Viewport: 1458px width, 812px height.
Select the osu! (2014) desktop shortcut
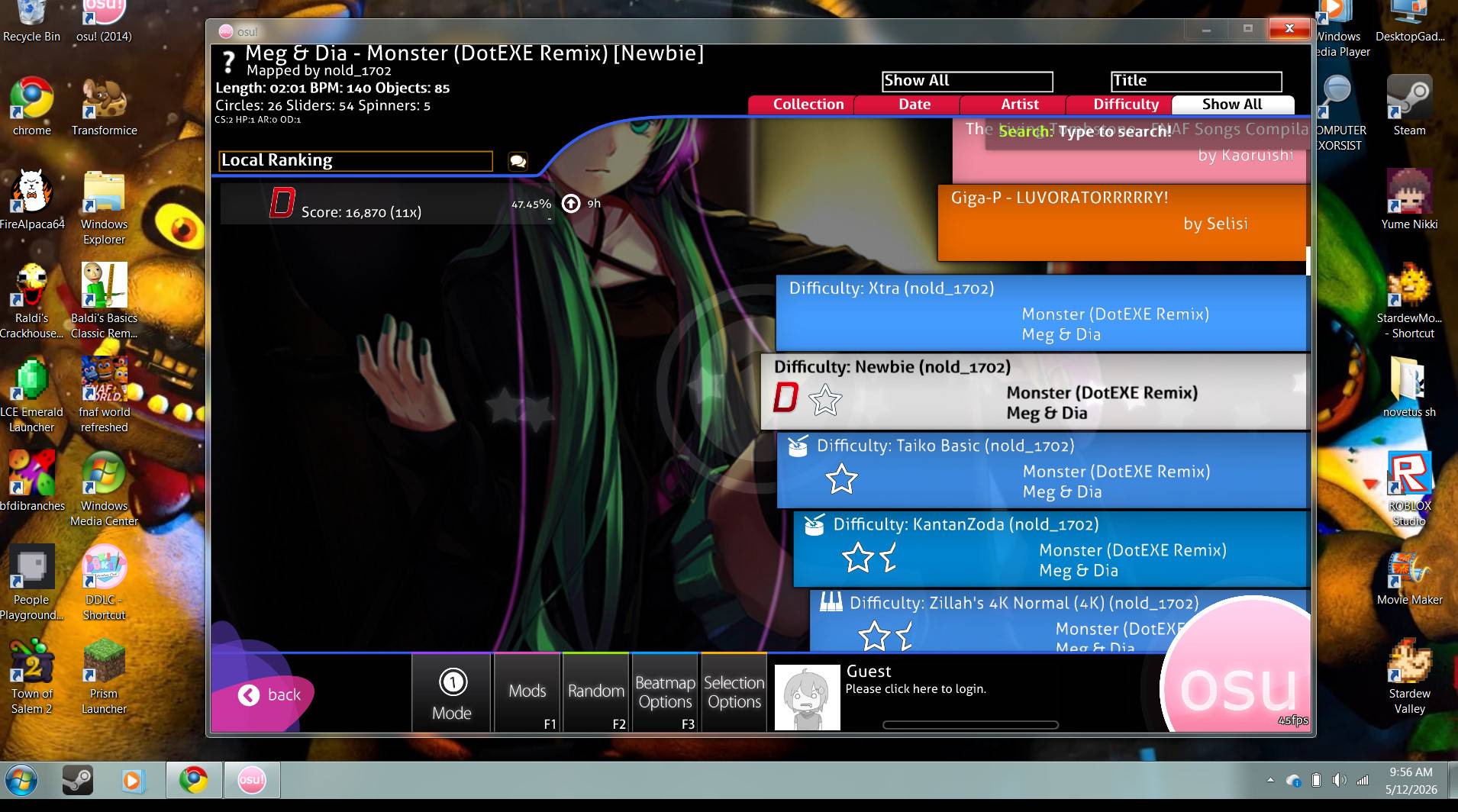(x=104, y=23)
